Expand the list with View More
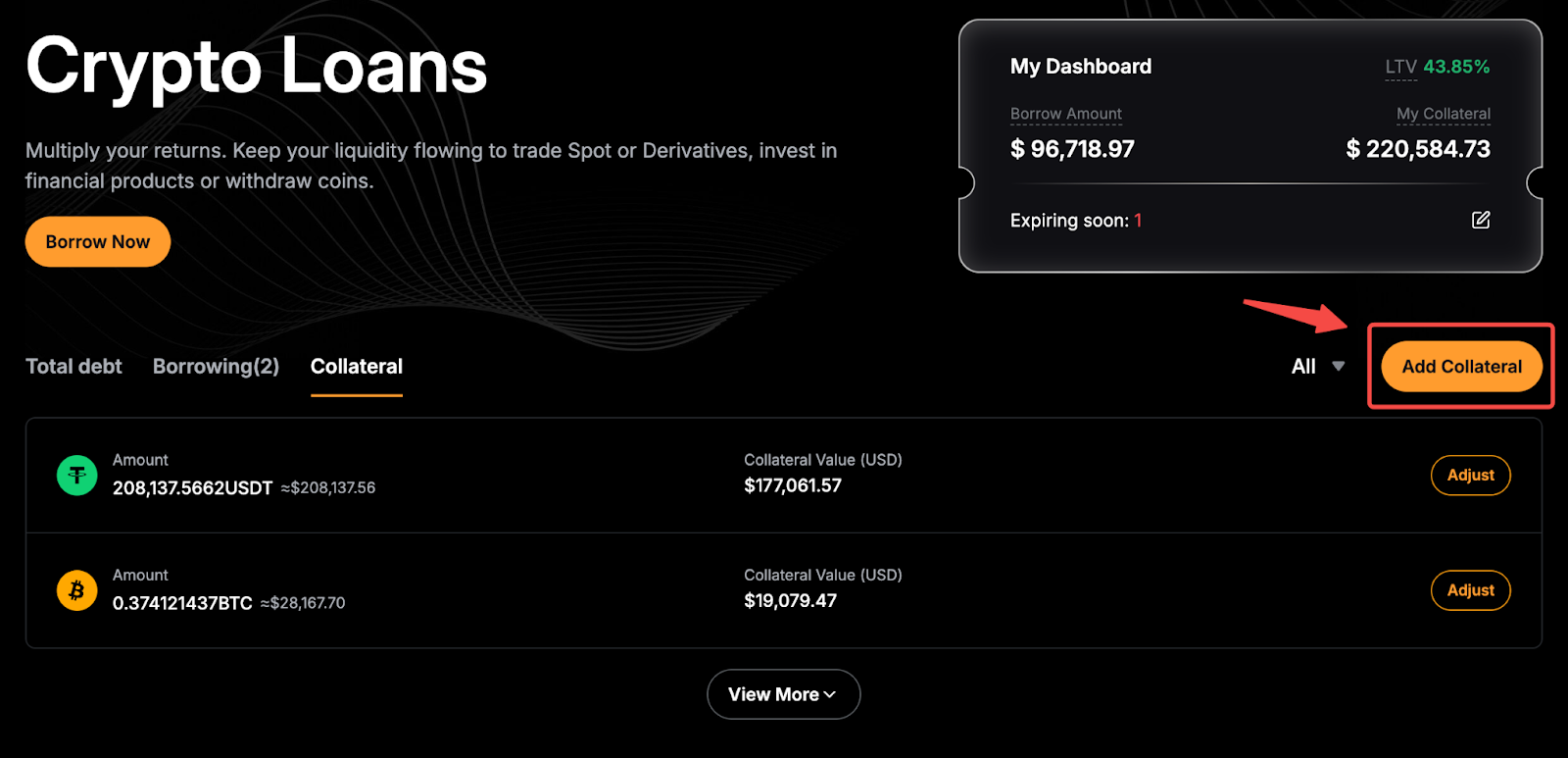This screenshot has height=758, width=1568. tap(783, 694)
